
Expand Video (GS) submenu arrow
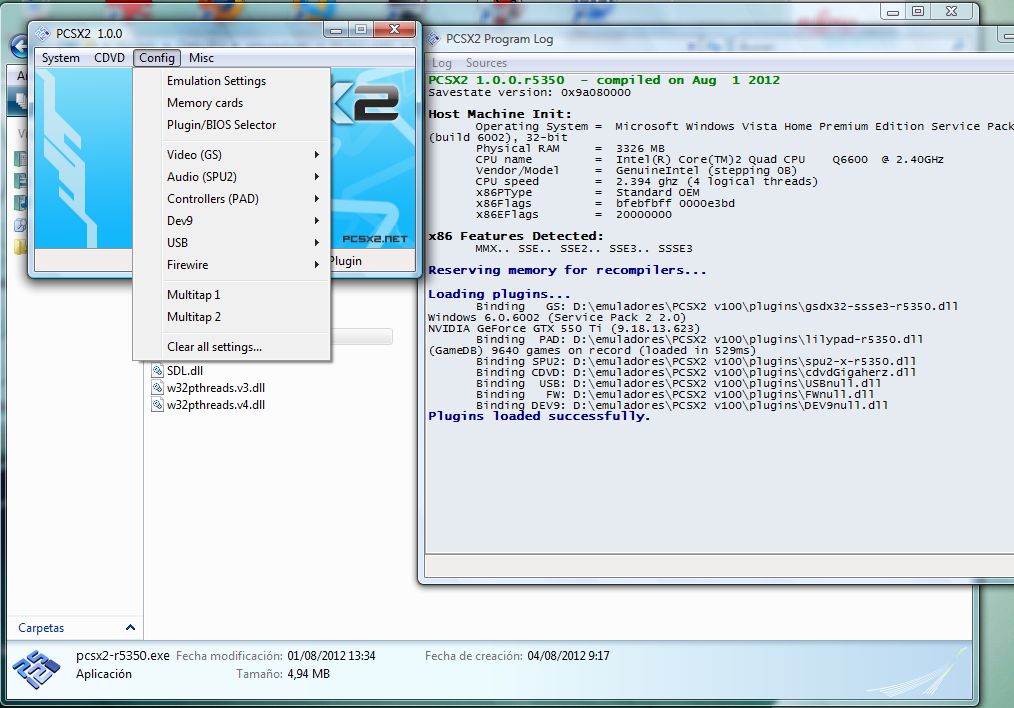[317, 155]
